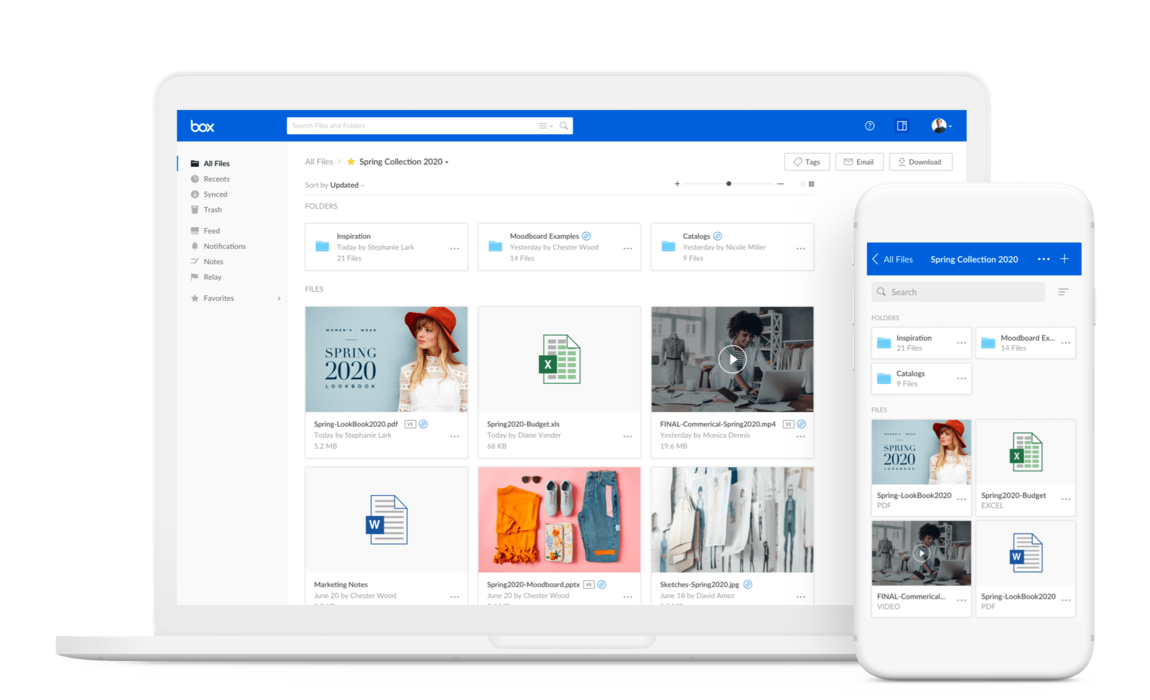The image size is (1150, 700).
Task: Click the sidebar panel layout icon in header
Action: pos(902,126)
